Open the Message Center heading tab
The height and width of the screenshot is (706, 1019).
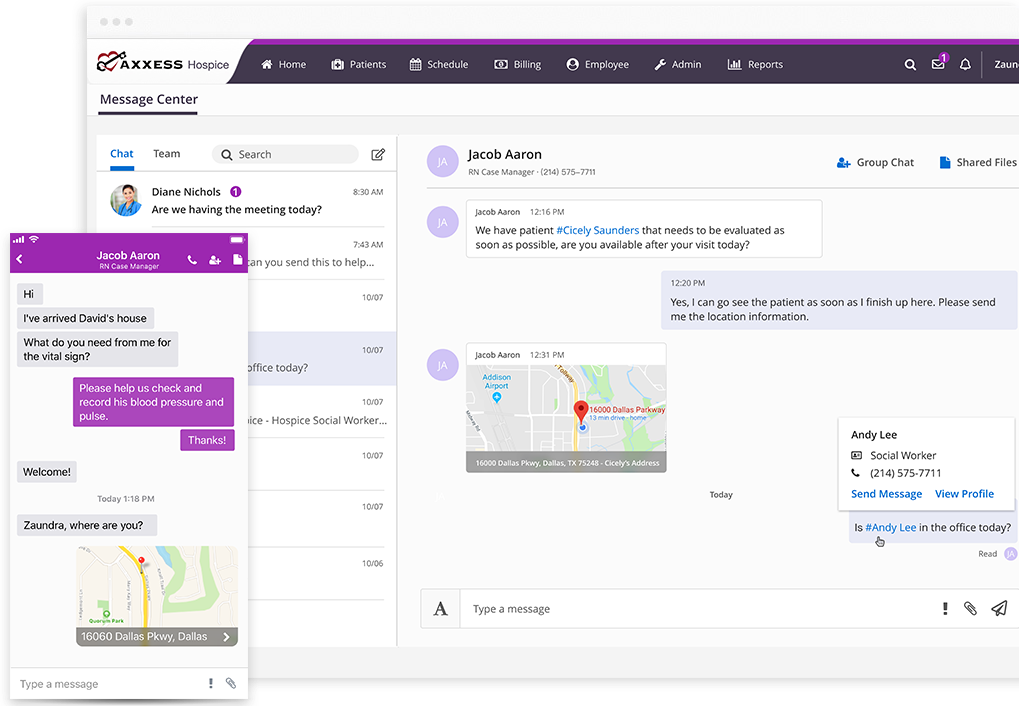coord(149,99)
